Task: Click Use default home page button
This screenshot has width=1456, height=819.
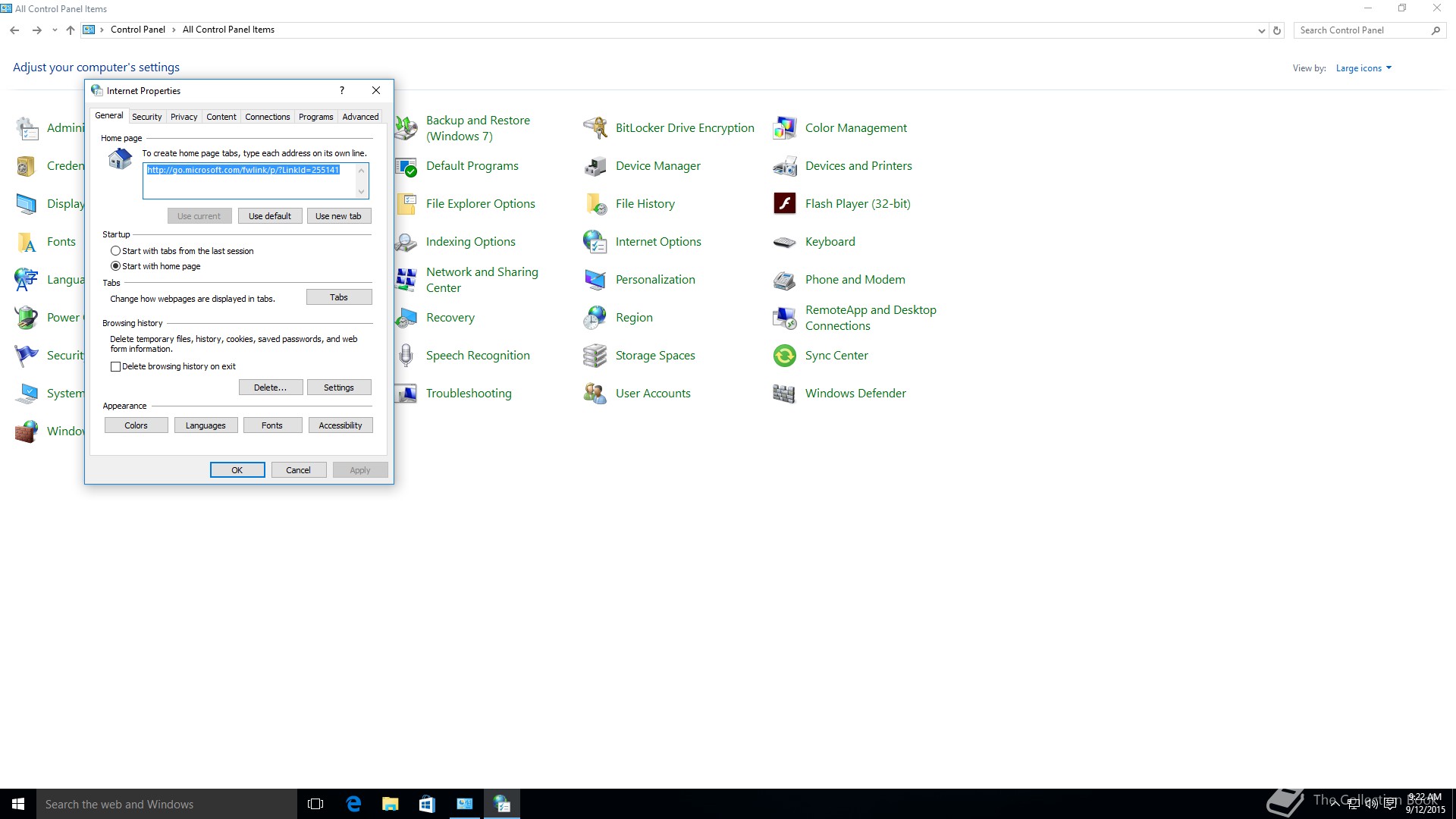Action: click(270, 216)
